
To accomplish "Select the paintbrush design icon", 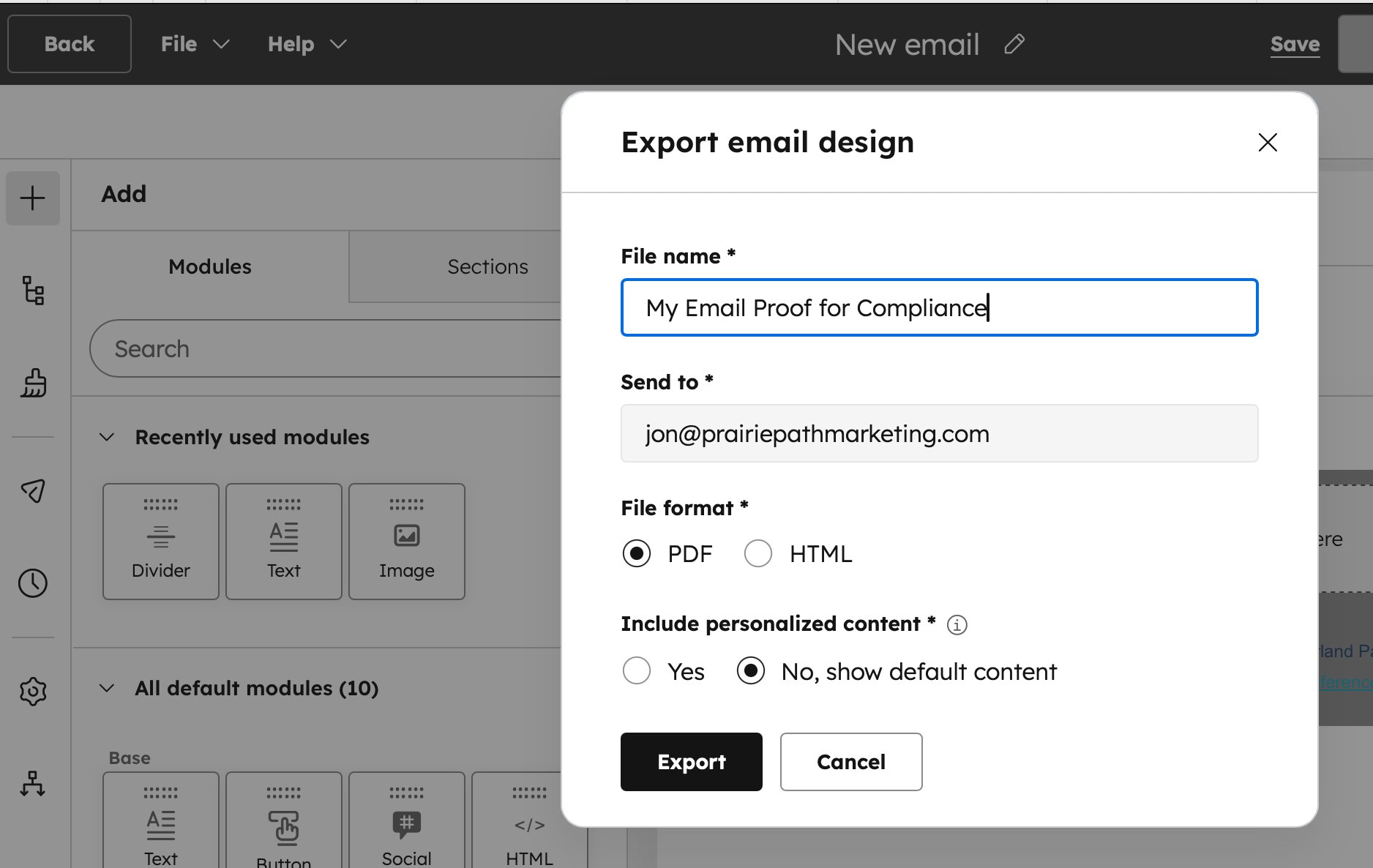I will 33,383.
